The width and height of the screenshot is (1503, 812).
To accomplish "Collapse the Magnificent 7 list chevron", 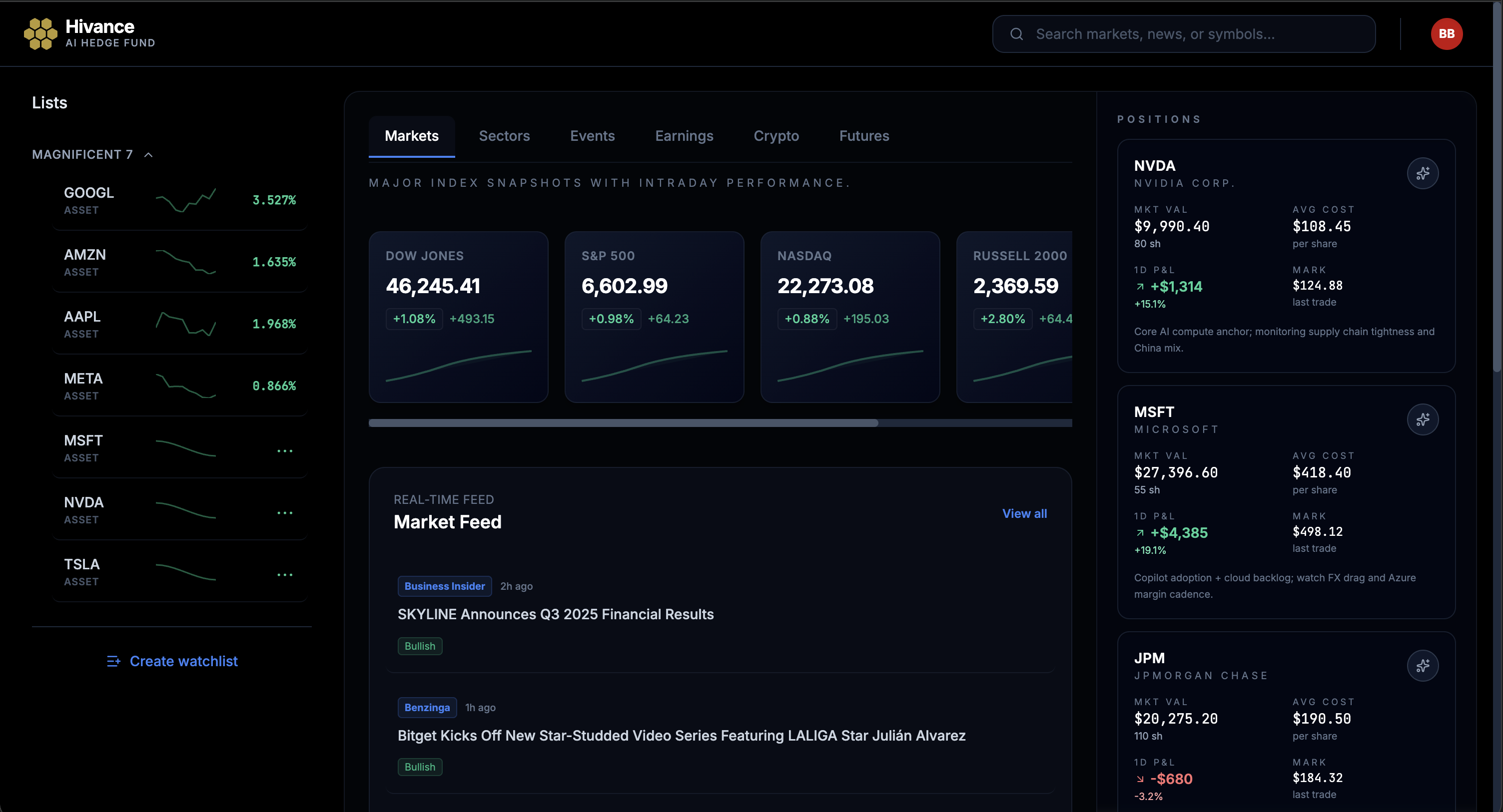I will click(148, 155).
